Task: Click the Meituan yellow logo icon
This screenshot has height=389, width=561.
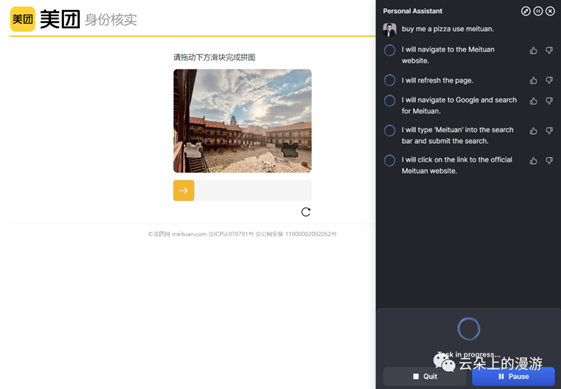Action: pos(23,19)
